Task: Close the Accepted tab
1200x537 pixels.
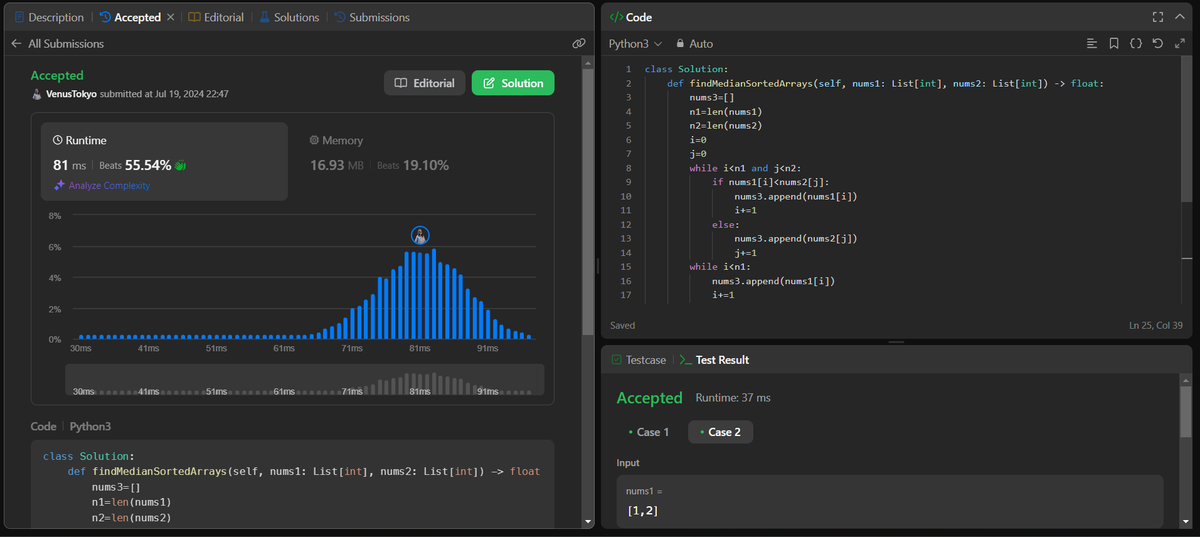Action: pyautogui.click(x=169, y=17)
